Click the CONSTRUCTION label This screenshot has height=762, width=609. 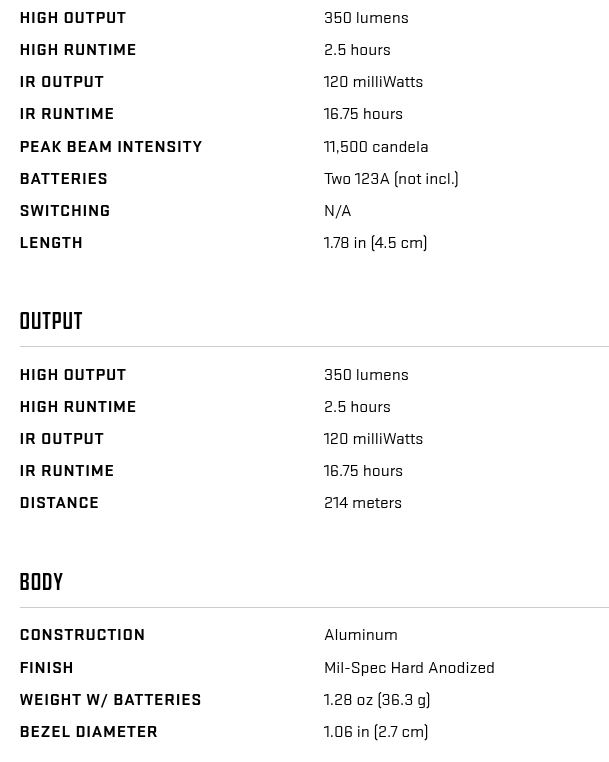(x=83, y=635)
